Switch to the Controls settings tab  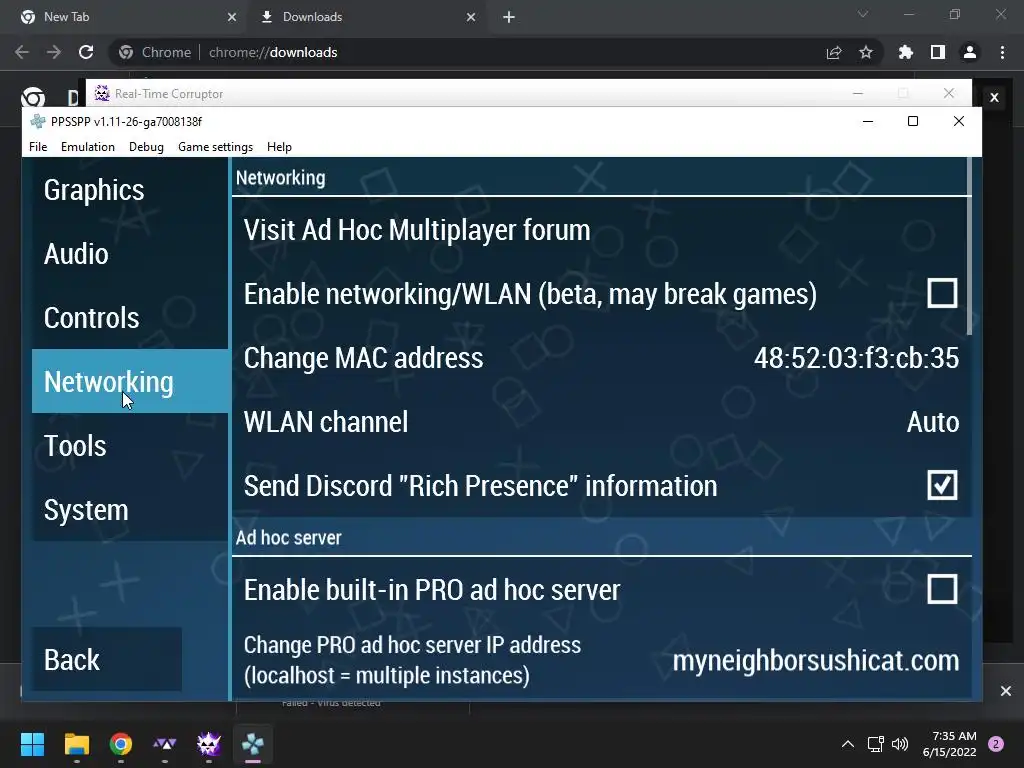tap(130, 317)
